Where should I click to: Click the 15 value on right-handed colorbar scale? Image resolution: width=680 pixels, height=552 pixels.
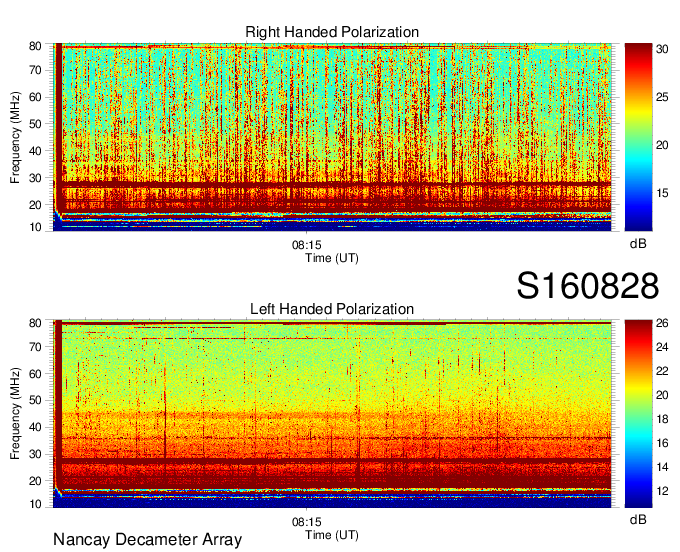pos(662,193)
